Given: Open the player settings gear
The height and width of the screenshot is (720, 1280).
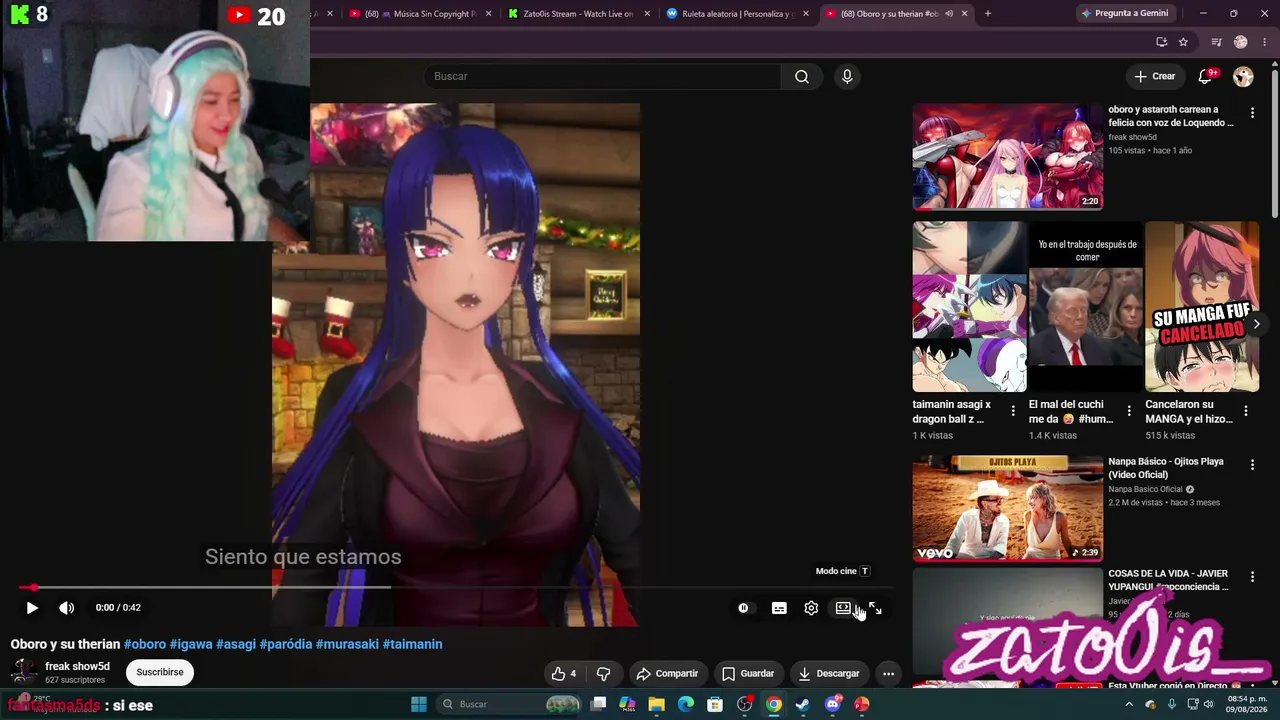Looking at the screenshot, I should click(x=811, y=608).
